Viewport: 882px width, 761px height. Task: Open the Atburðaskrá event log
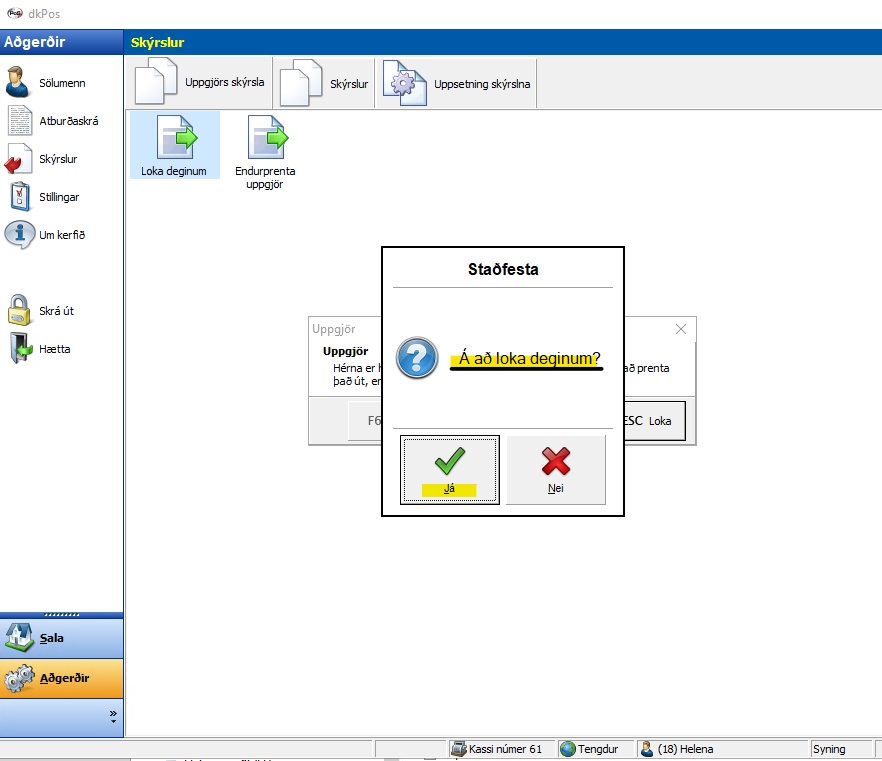[67, 121]
